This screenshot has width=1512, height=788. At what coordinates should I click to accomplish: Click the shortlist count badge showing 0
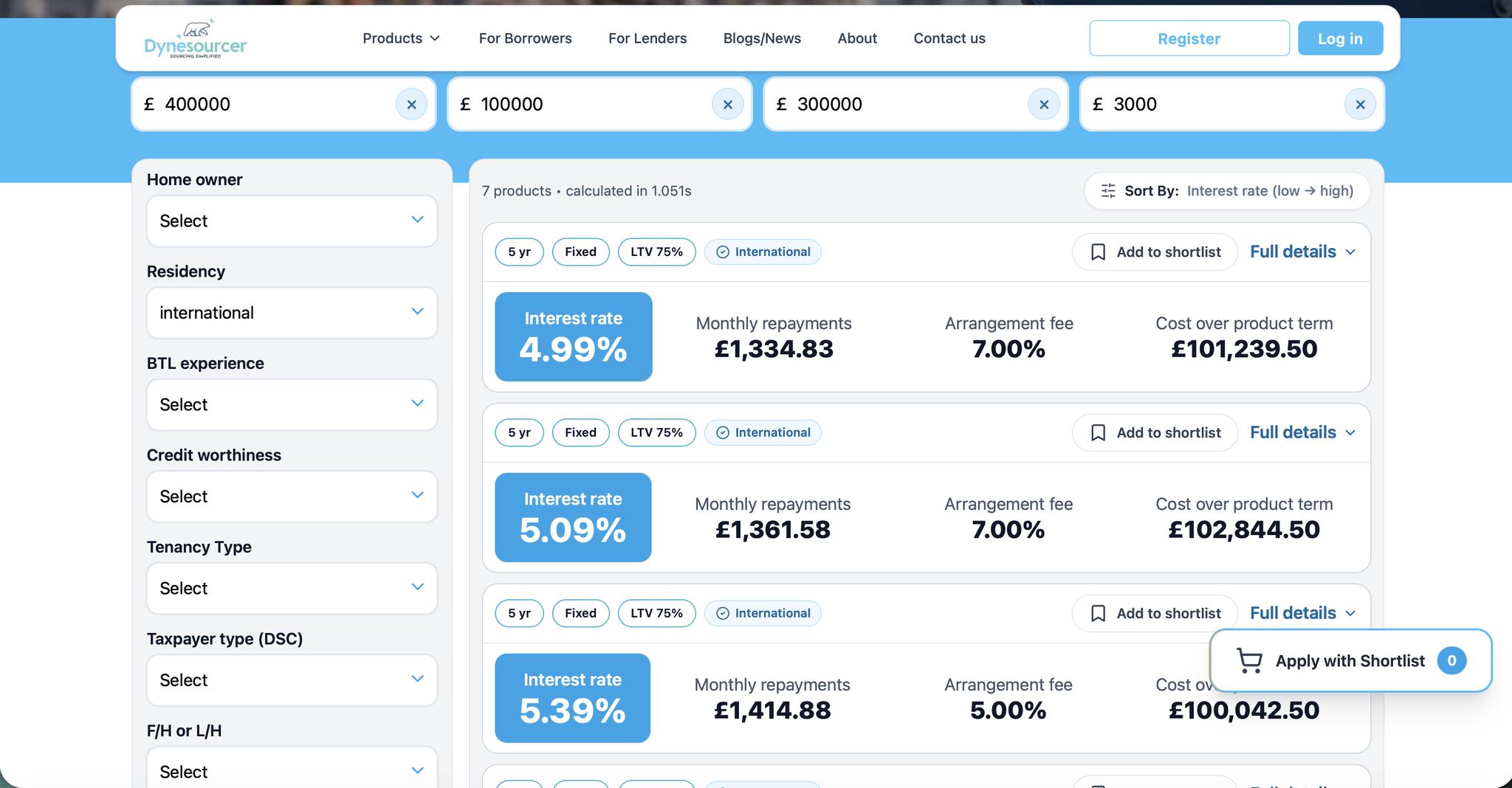tap(1451, 660)
